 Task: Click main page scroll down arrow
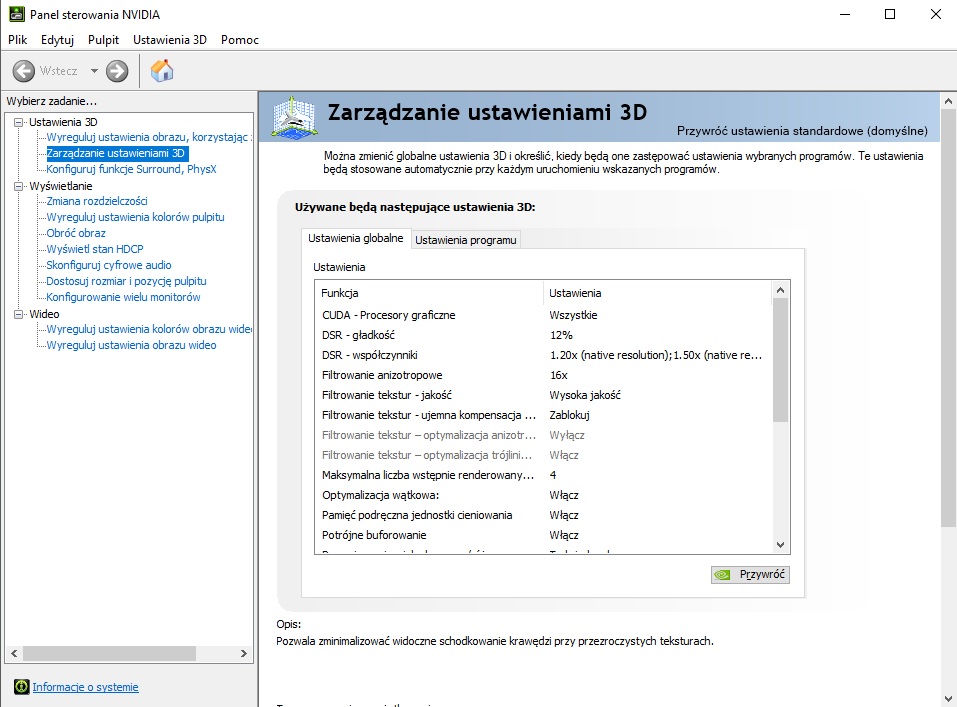pos(948,699)
